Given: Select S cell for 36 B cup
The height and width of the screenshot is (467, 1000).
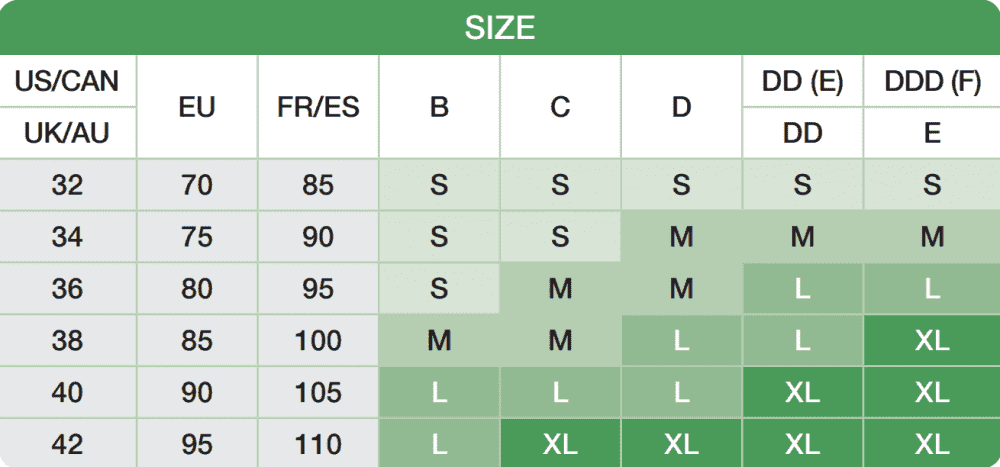Looking at the screenshot, I should 439,288.
